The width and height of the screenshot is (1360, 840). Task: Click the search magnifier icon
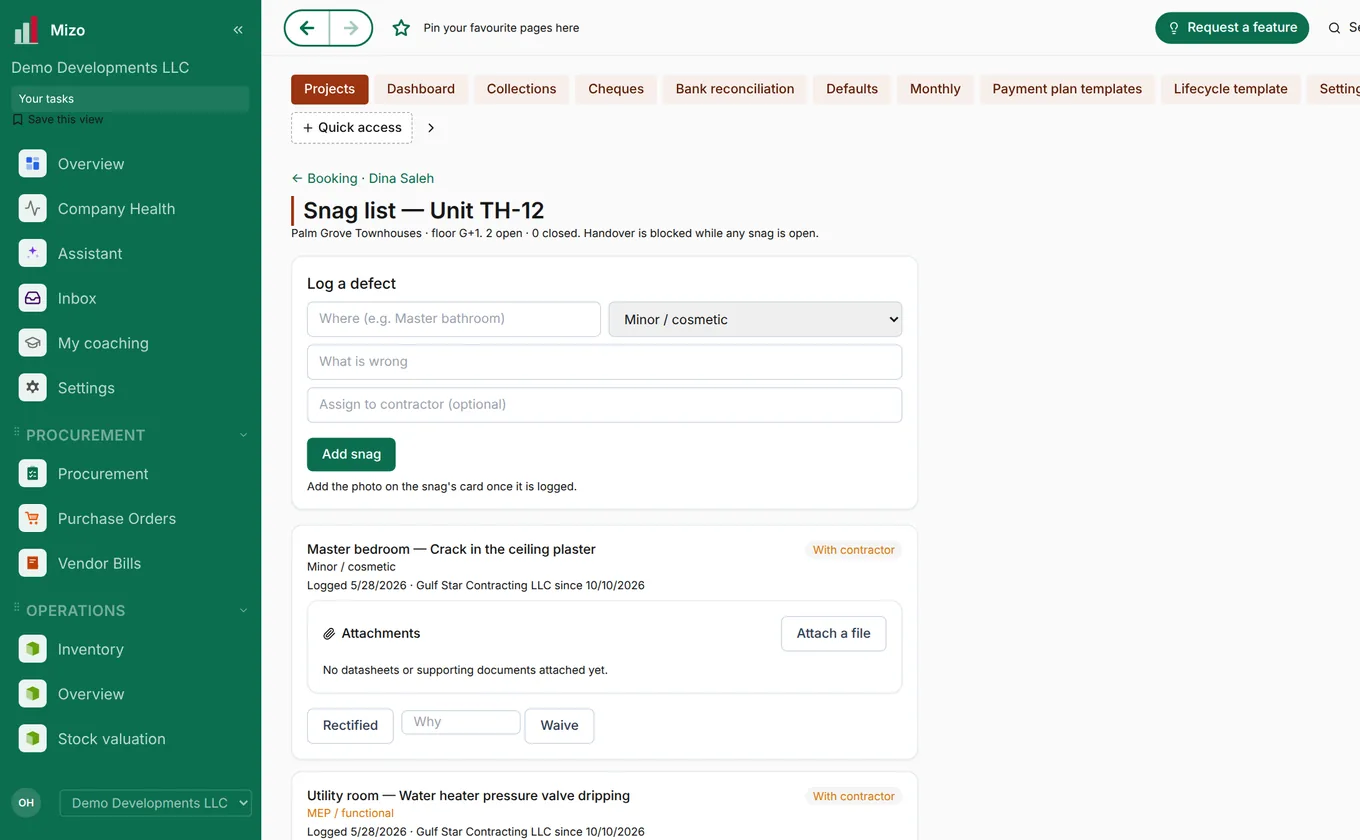(x=1334, y=28)
